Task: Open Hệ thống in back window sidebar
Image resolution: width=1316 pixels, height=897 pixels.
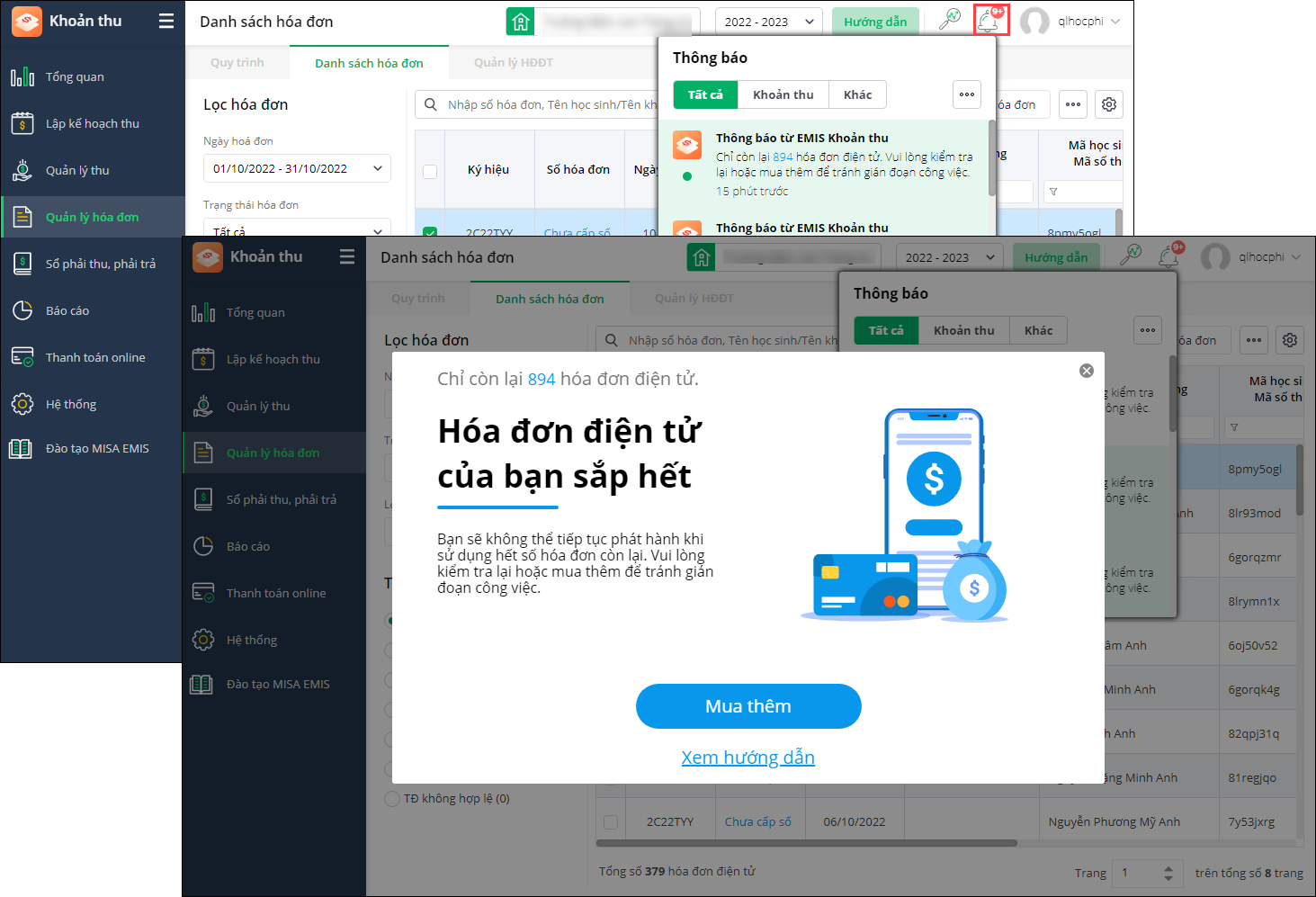Action: click(x=92, y=404)
